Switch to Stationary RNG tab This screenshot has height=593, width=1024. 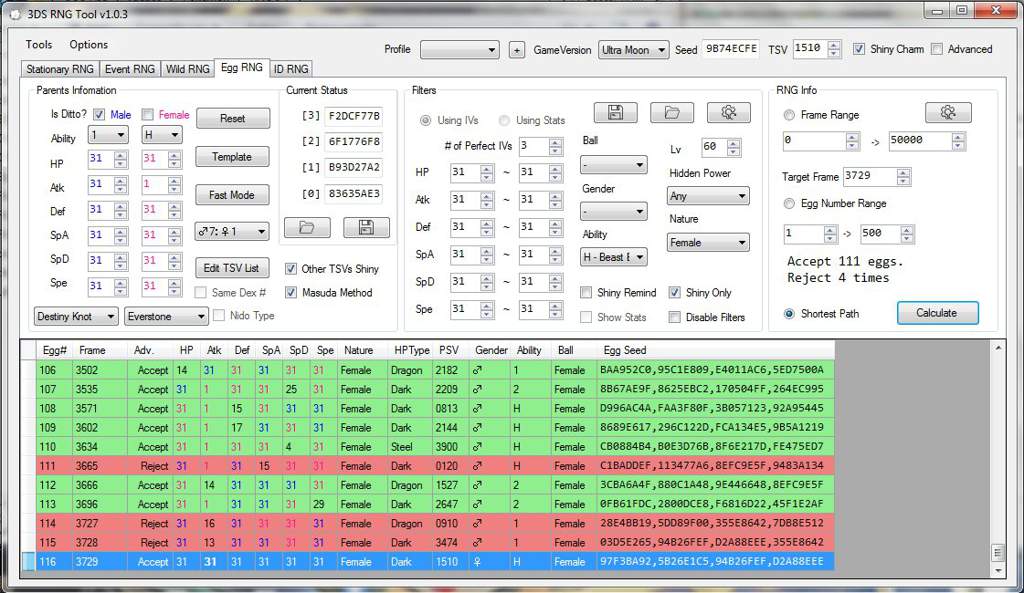pyautogui.click(x=60, y=69)
